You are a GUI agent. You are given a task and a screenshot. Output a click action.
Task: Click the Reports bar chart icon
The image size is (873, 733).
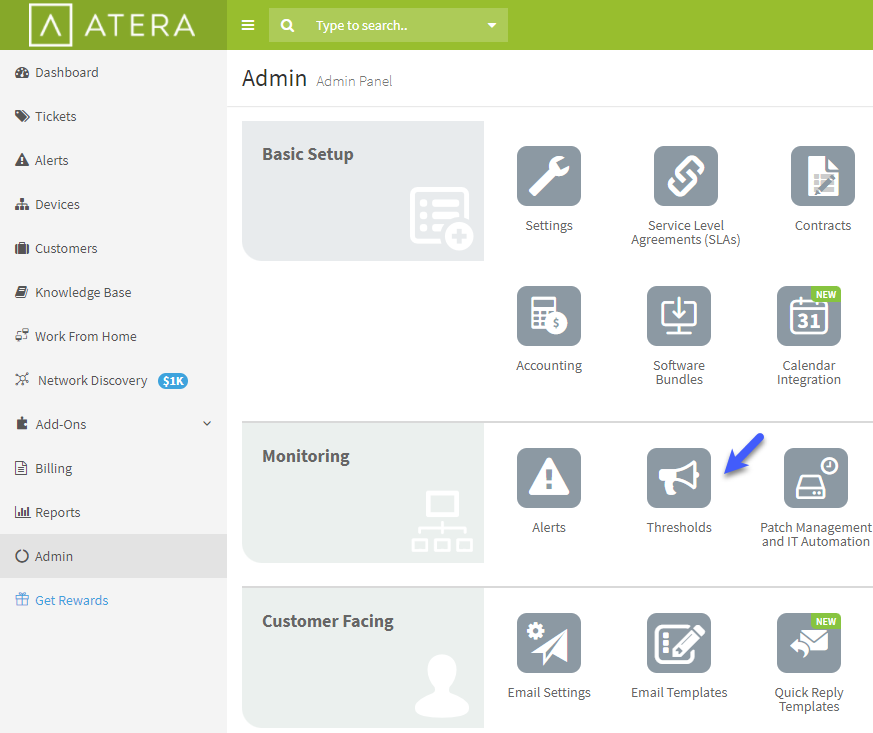click(22, 511)
